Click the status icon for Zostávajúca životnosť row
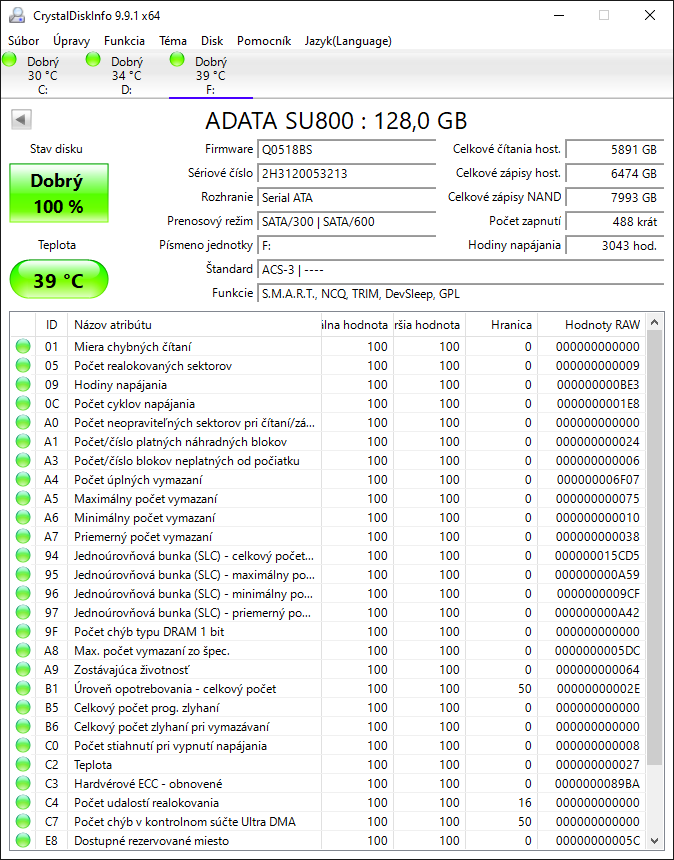Viewport: 674px width, 860px height. pyautogui.click(x=23, y=670)
